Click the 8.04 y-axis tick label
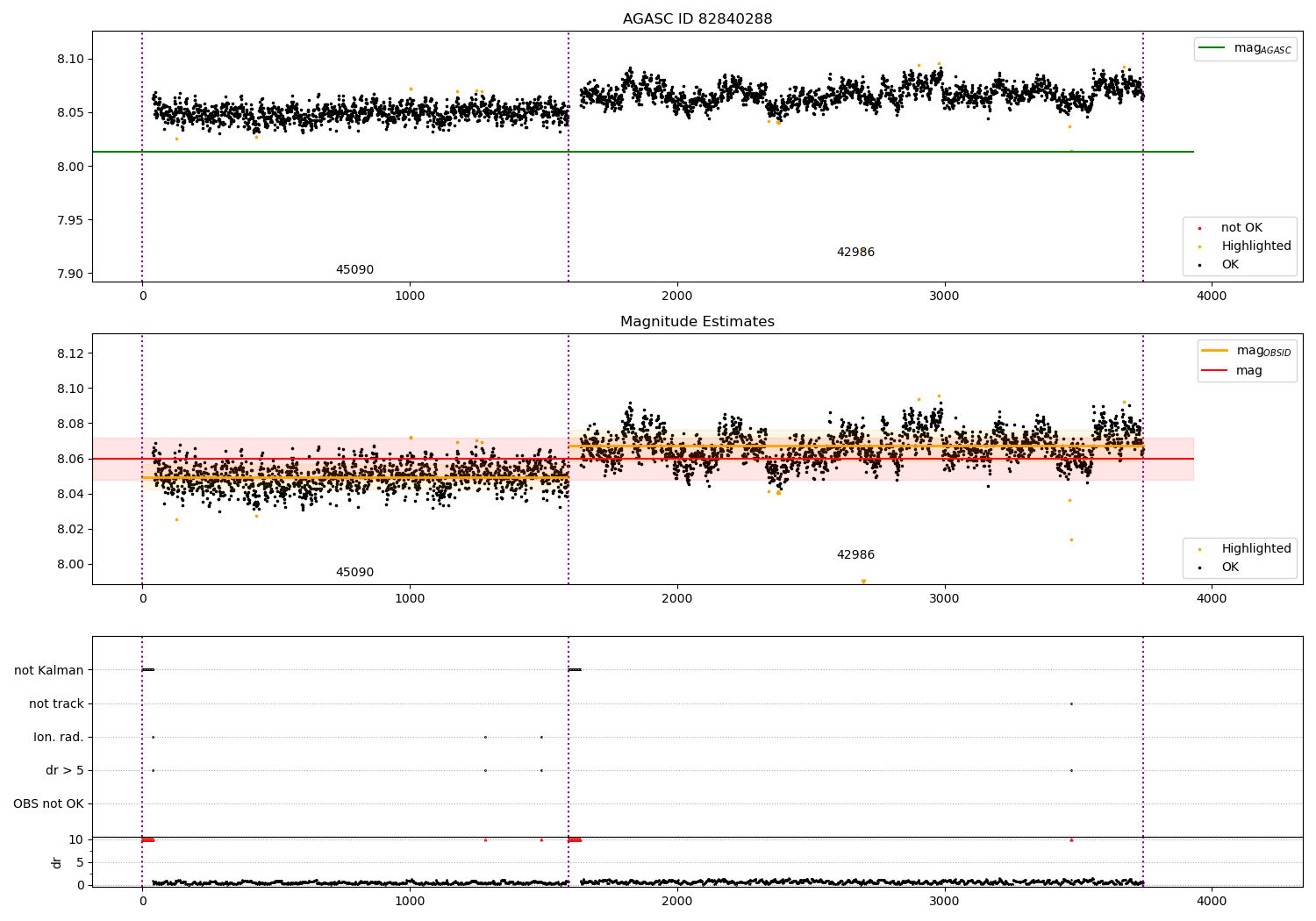Screen dimensions: 1316x921 coord(69,494)
